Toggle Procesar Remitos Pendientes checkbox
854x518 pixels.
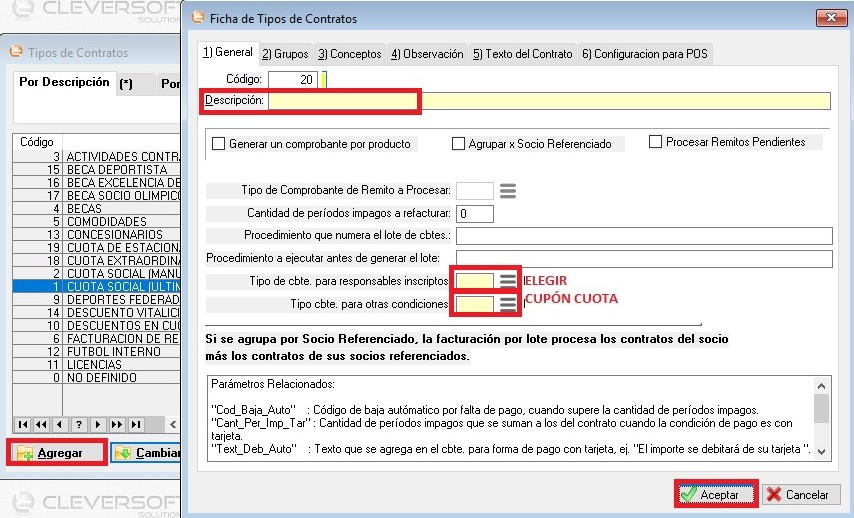(656, 142)
